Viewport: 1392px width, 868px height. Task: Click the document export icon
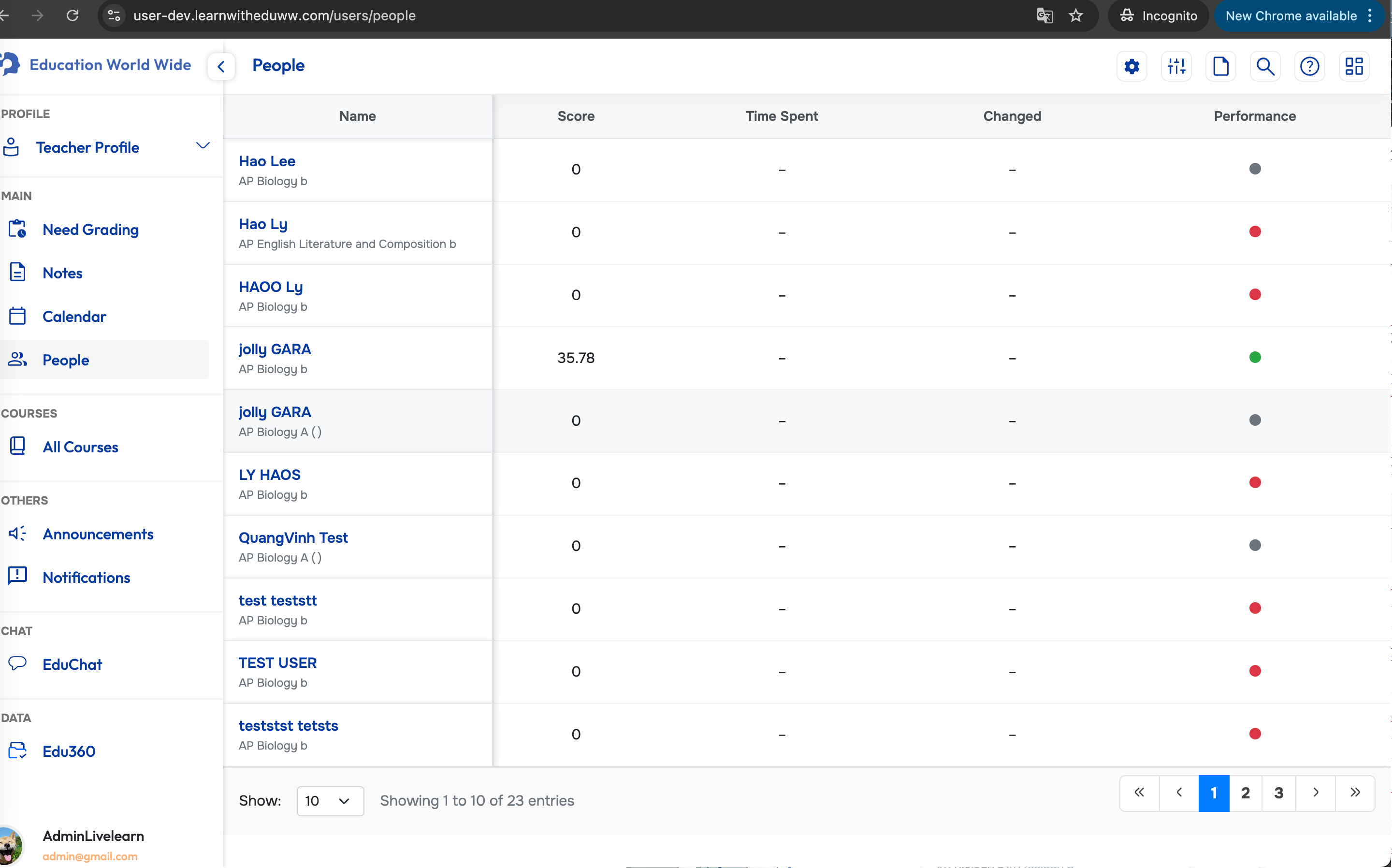coord(1220,67)
